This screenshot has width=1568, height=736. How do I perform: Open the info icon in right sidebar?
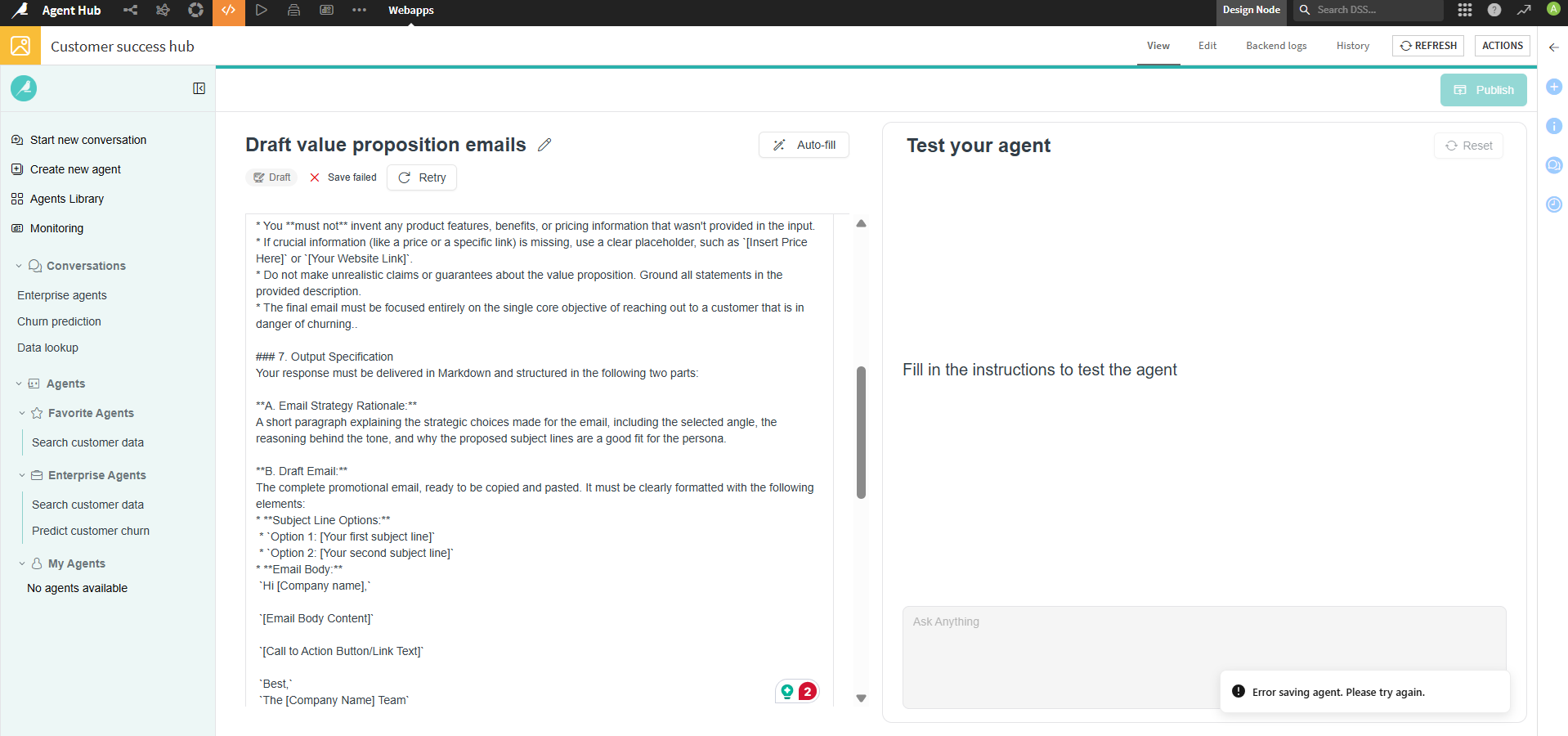coord(1554,126)
